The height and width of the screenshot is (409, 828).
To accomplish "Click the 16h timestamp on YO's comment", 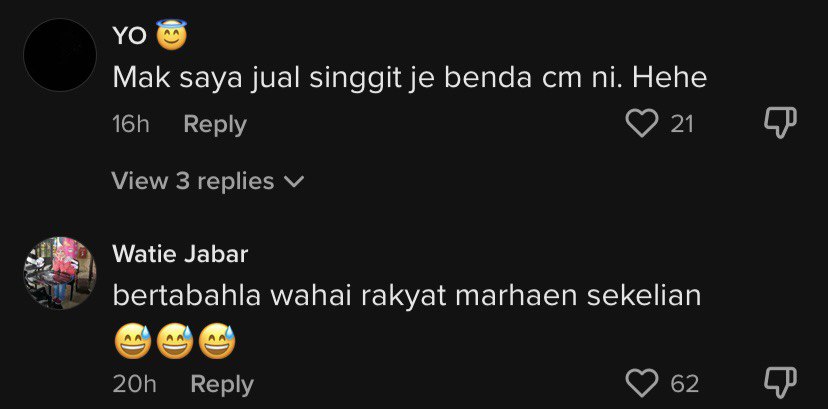I will point(131,125).
